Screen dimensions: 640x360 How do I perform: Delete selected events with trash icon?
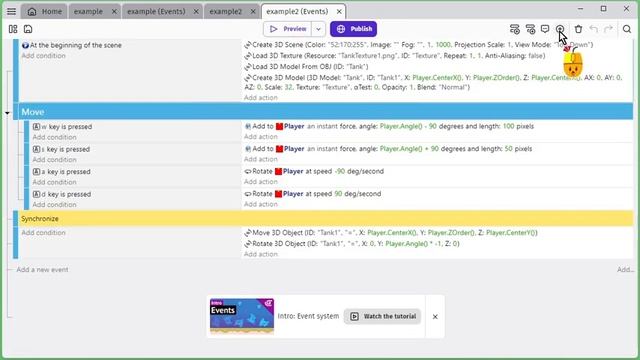pos(578,29)
